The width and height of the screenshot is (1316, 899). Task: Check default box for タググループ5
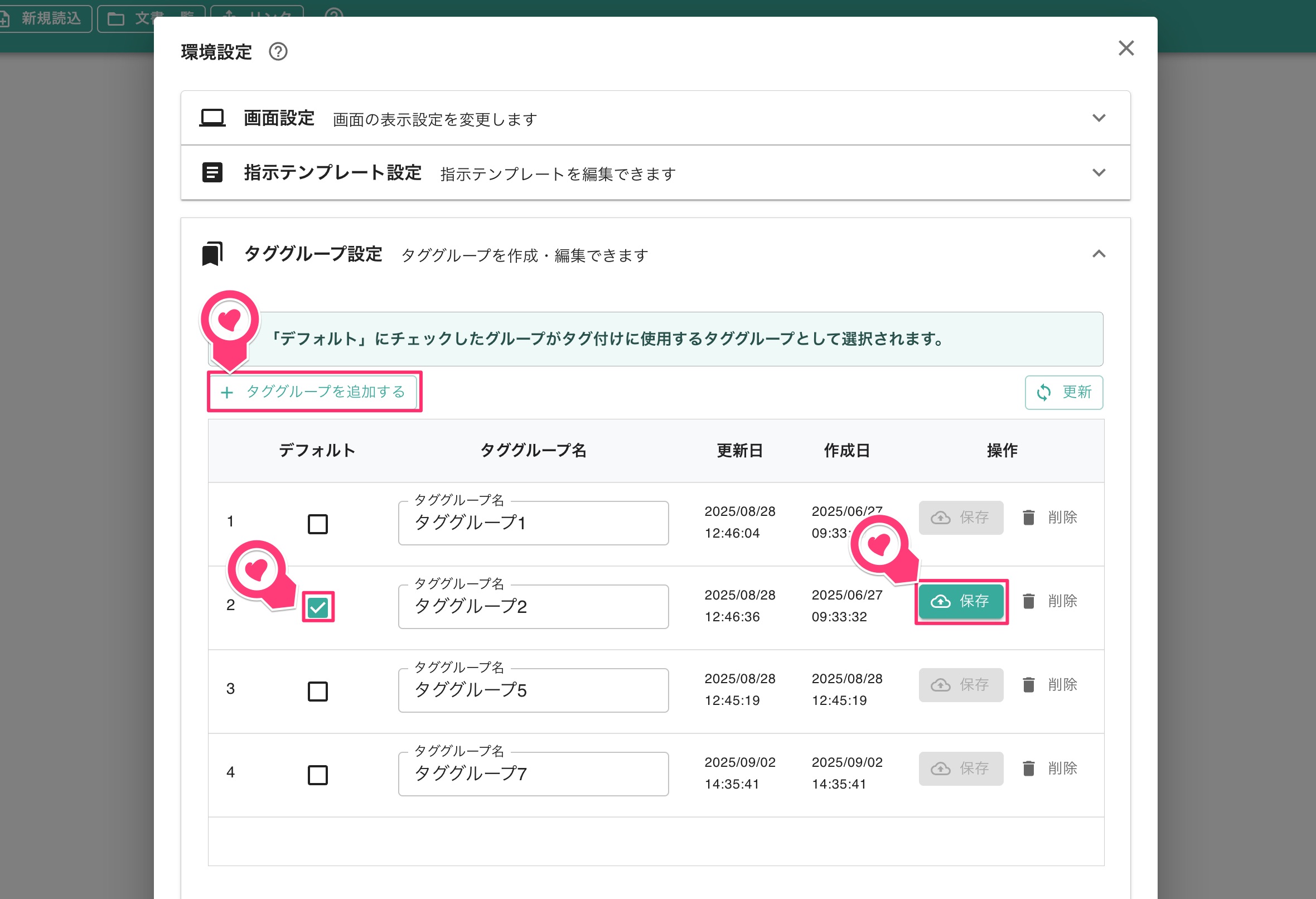pos(318,691)
